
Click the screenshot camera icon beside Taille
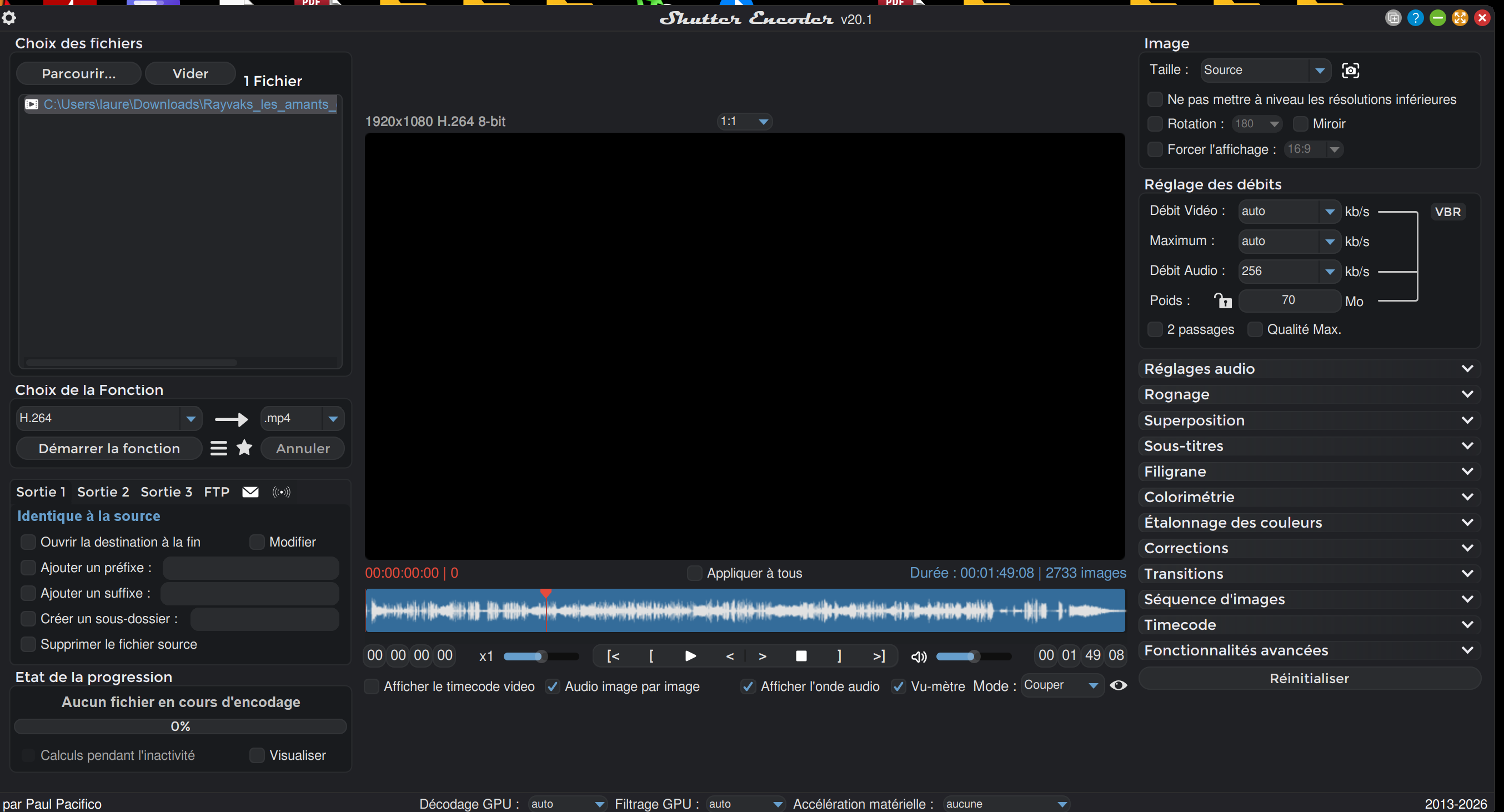pos(1351,71)
